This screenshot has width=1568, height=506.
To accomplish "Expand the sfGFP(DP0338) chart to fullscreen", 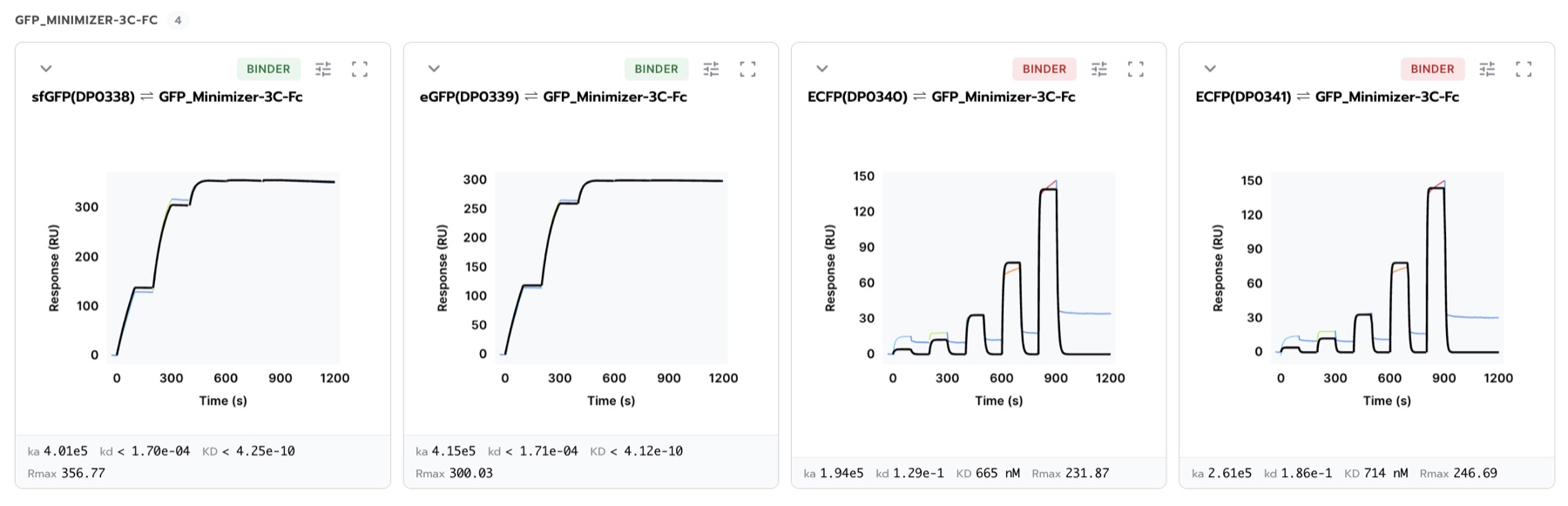I will click(x=360, y=69).
